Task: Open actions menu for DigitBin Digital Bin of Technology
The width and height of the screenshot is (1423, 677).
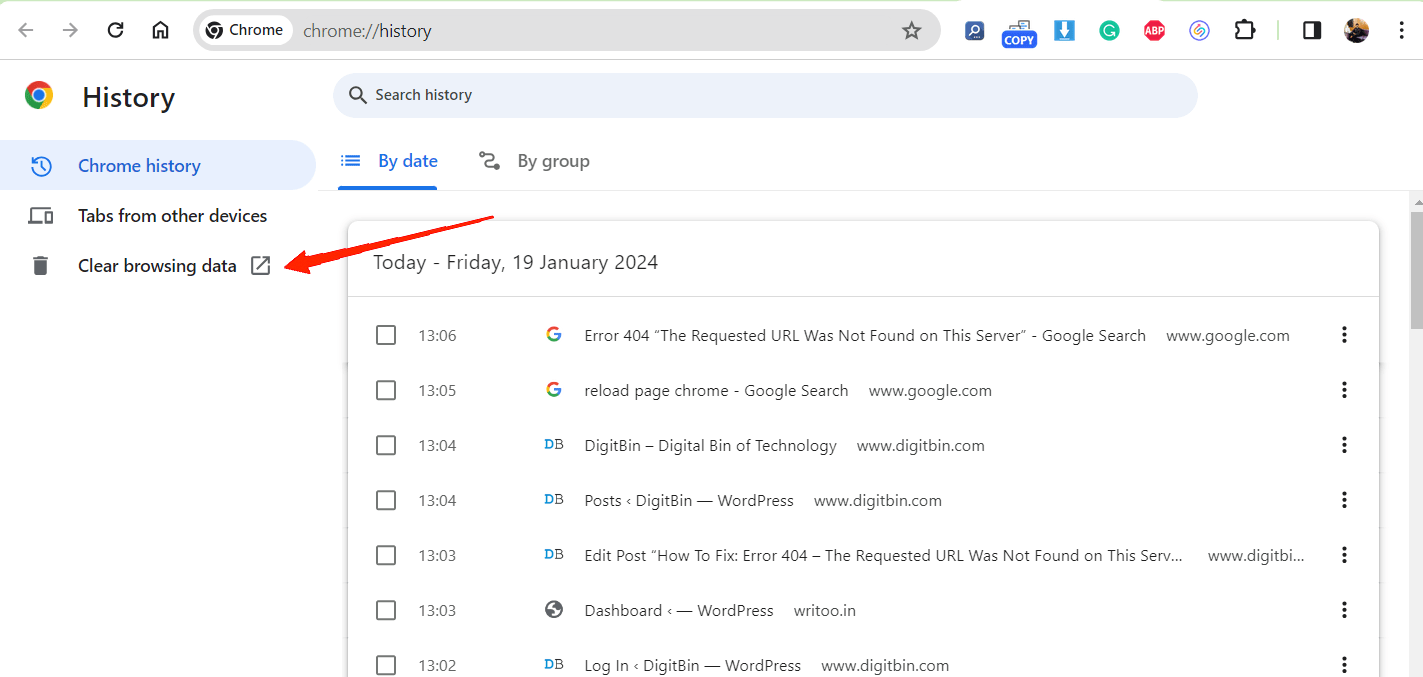Action: click(x=1344, y=445)
